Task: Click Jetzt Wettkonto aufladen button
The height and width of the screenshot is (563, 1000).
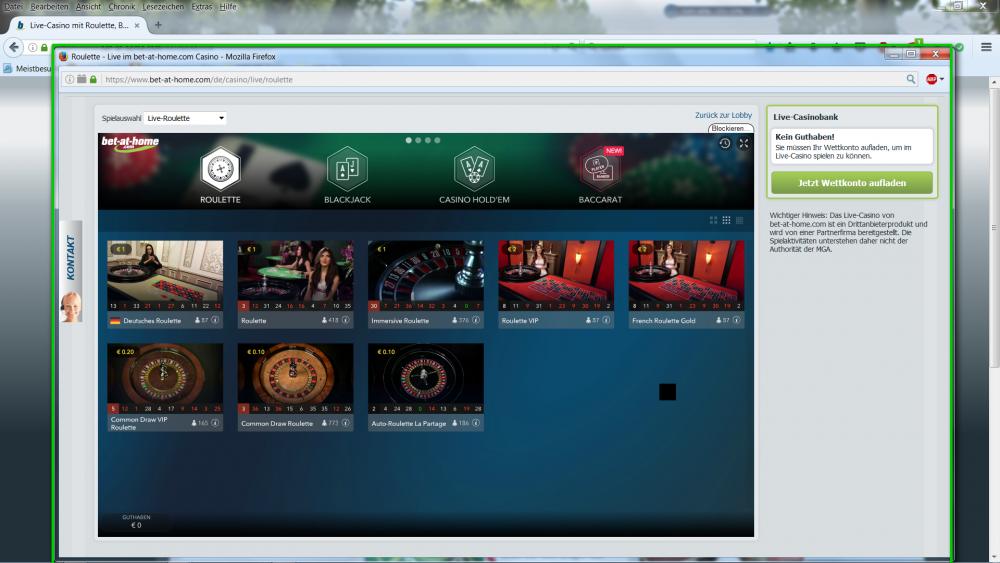Action: pyautogui.click(x=851, y=183)
